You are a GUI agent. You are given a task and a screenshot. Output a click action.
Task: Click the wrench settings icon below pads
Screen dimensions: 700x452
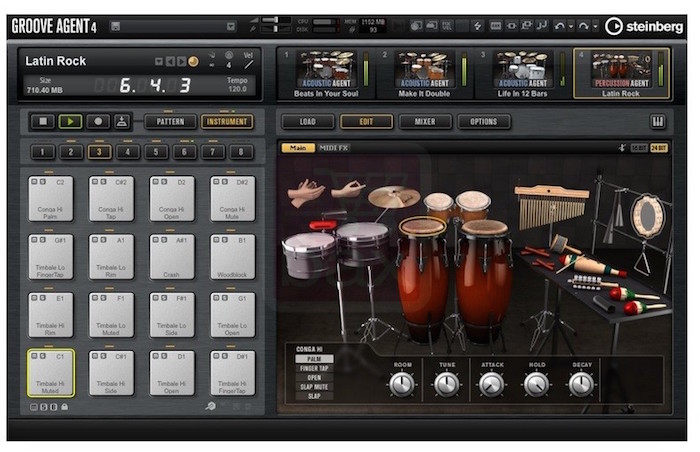tap(210, 406)
